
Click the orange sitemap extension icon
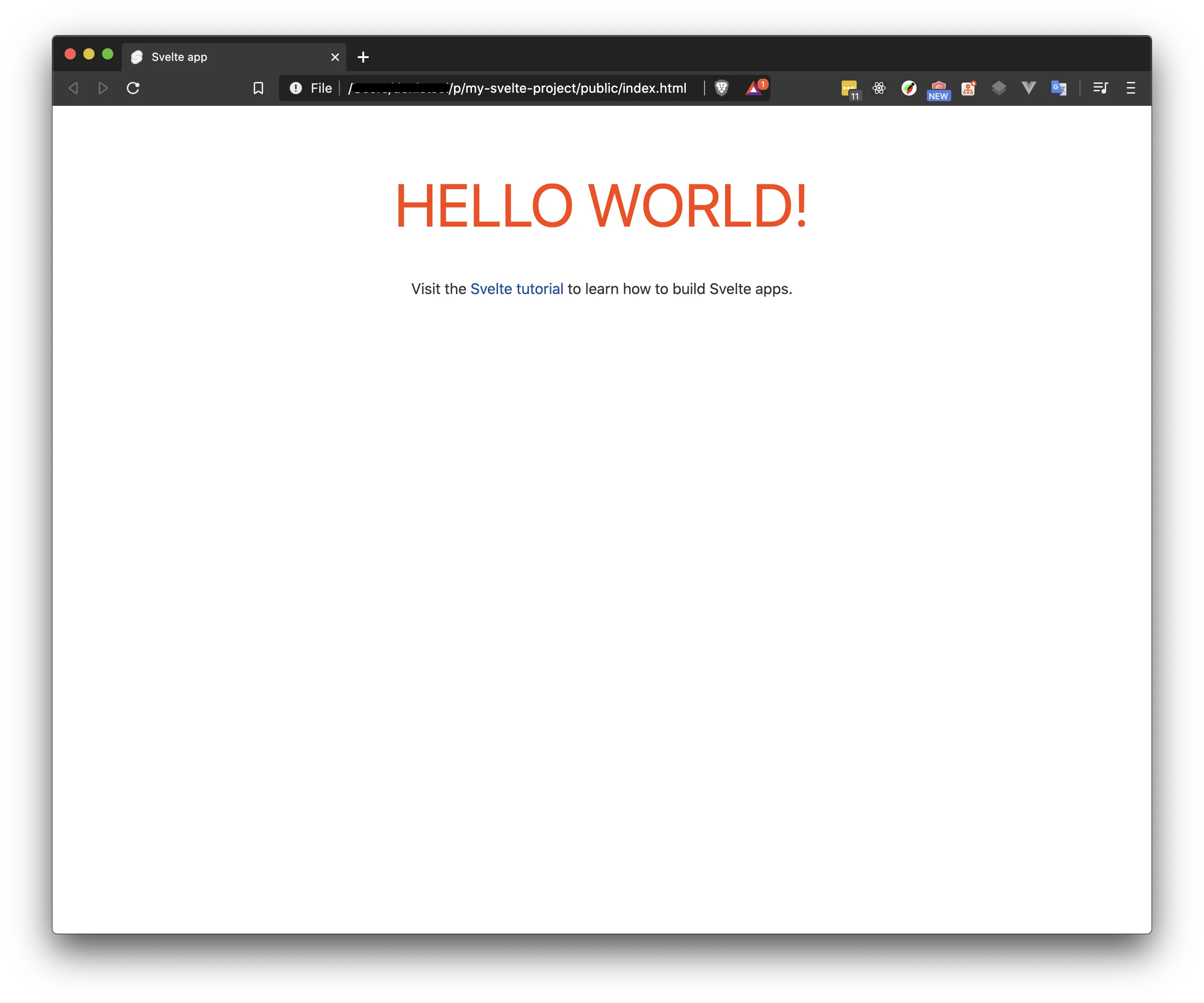click(969, 88)
